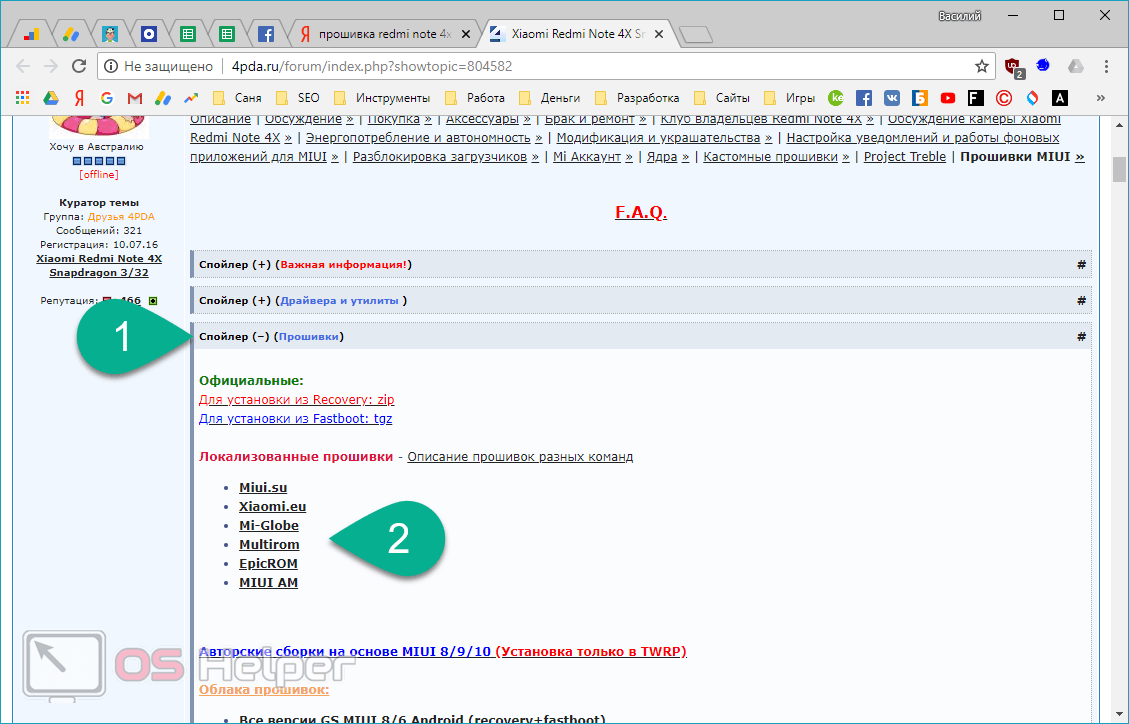Switch to the Google Ads pinned tab
Viewport: 1129px width, 724px height.
click(x=71, y=34)
